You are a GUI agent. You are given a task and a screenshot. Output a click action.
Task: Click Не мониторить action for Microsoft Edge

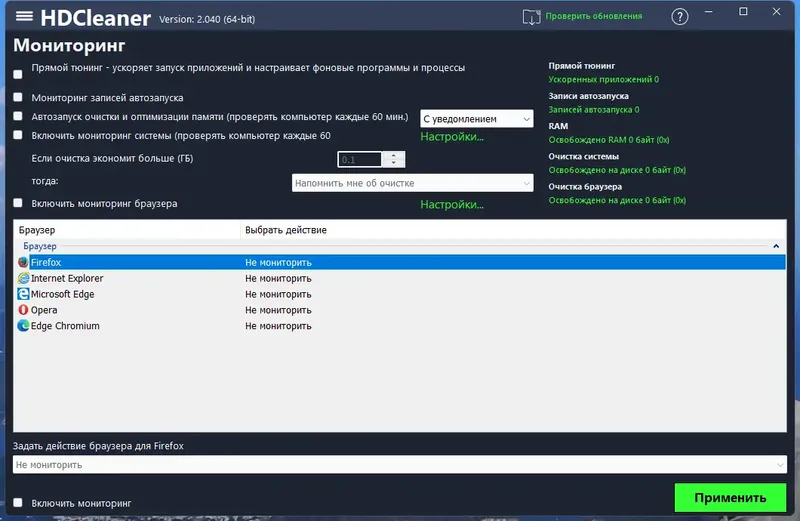pyautogui.click(x=278, y=294)
